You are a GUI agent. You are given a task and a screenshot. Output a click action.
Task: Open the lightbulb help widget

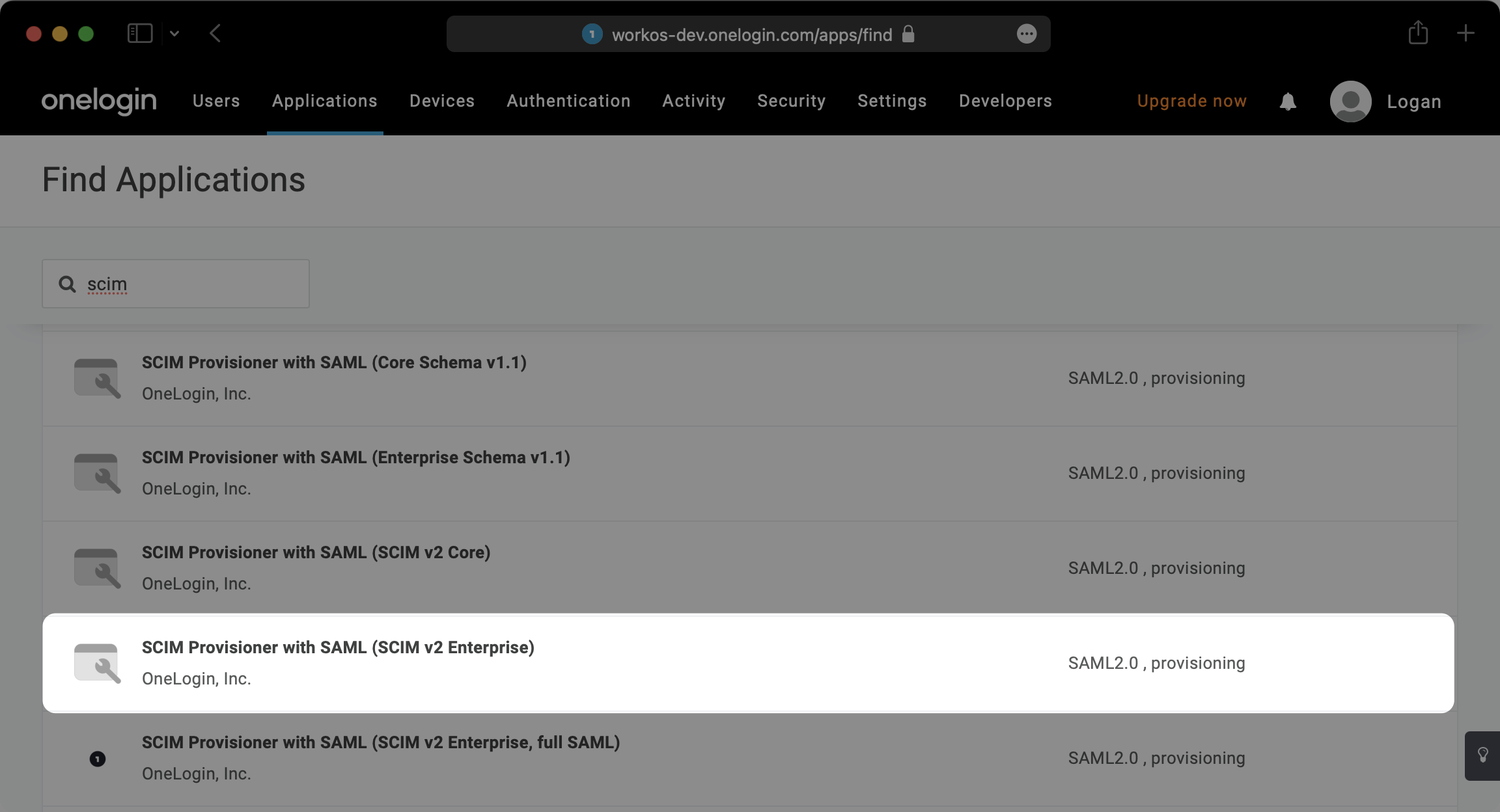pyautogui.click(x=1482, y=755)
